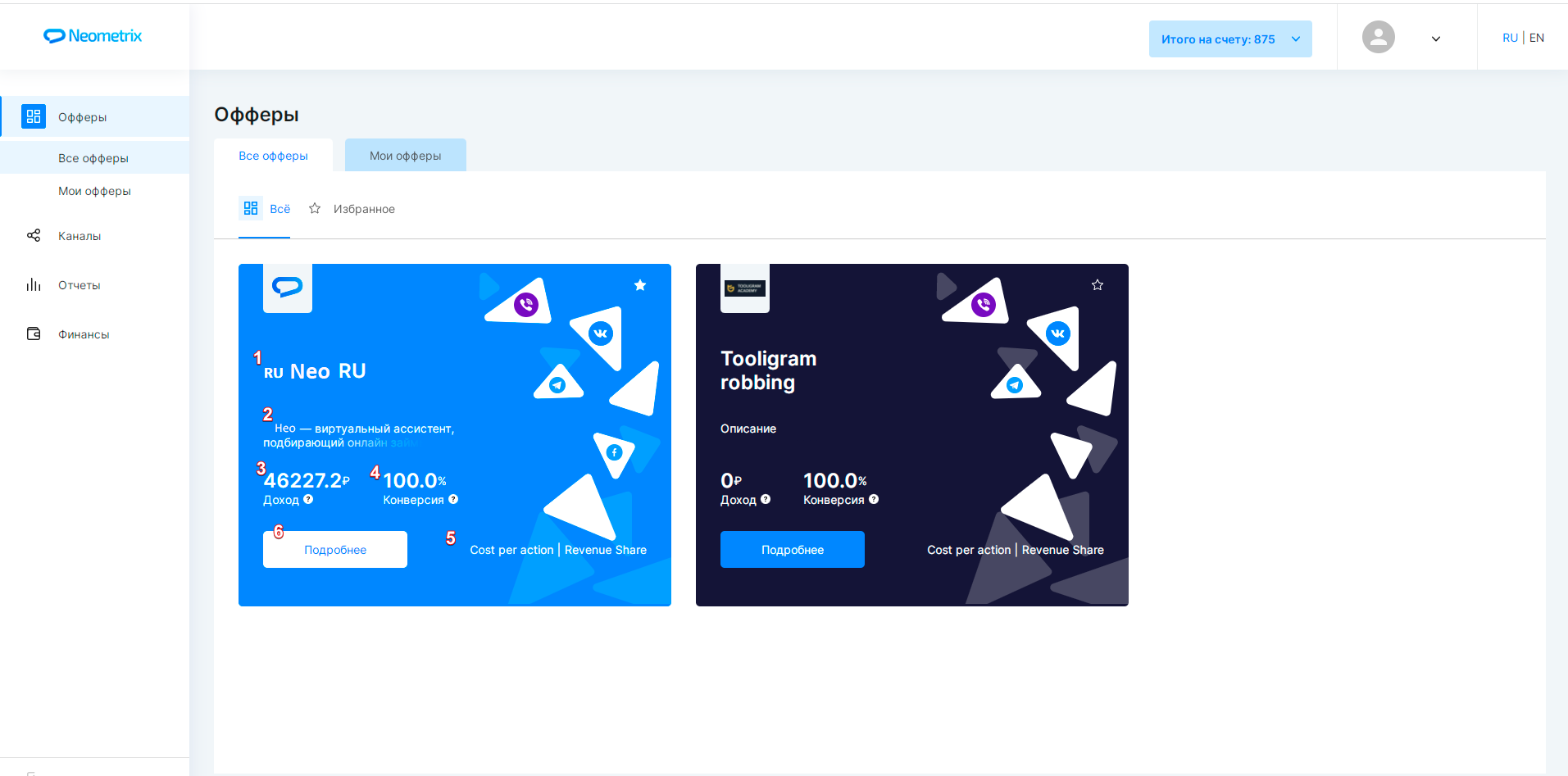
Task: Click help icon next to Neo RU Доход
Action: coord(308,499)
